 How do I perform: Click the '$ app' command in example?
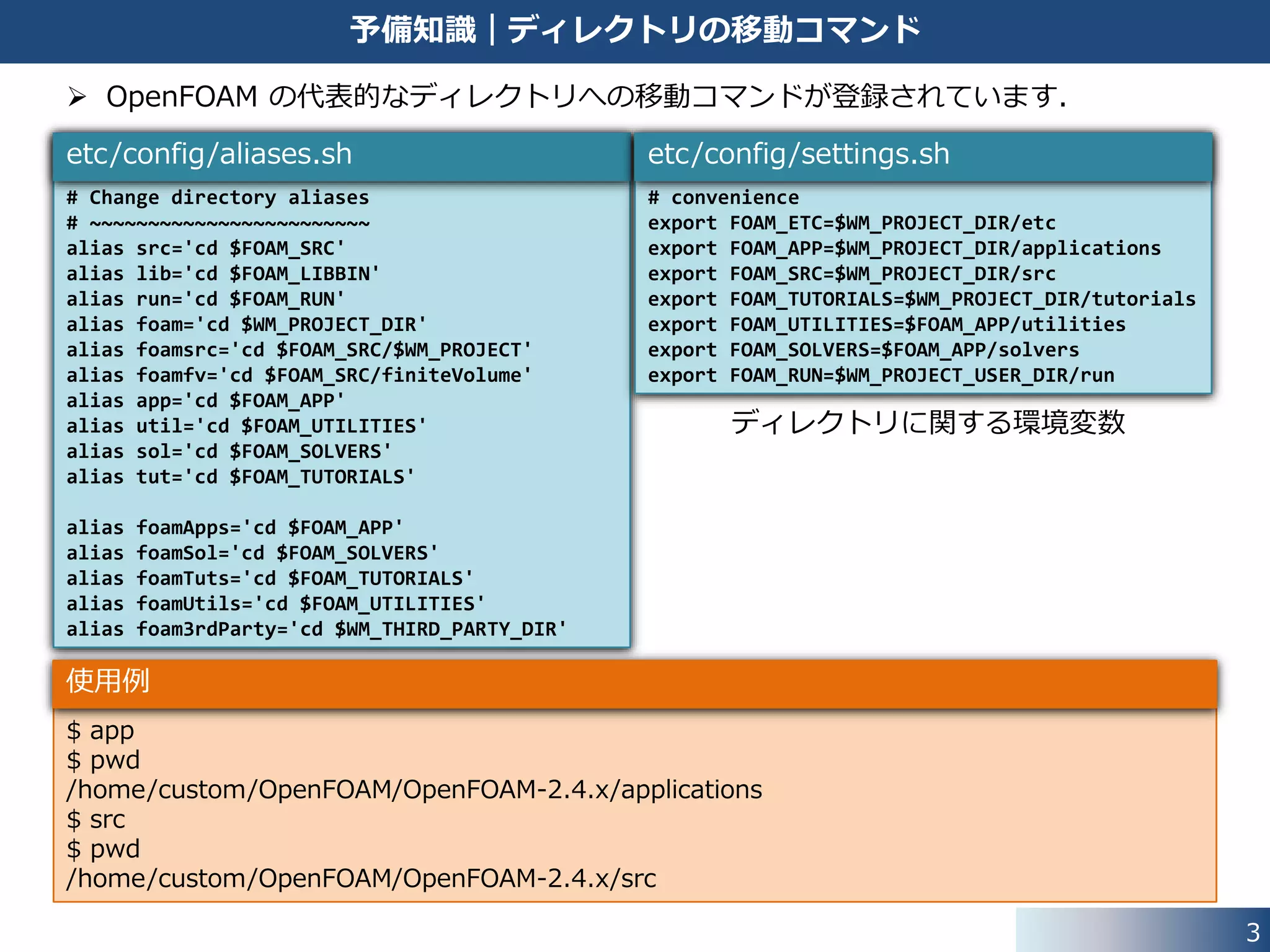pyautogui.click(x=100, y=731)
